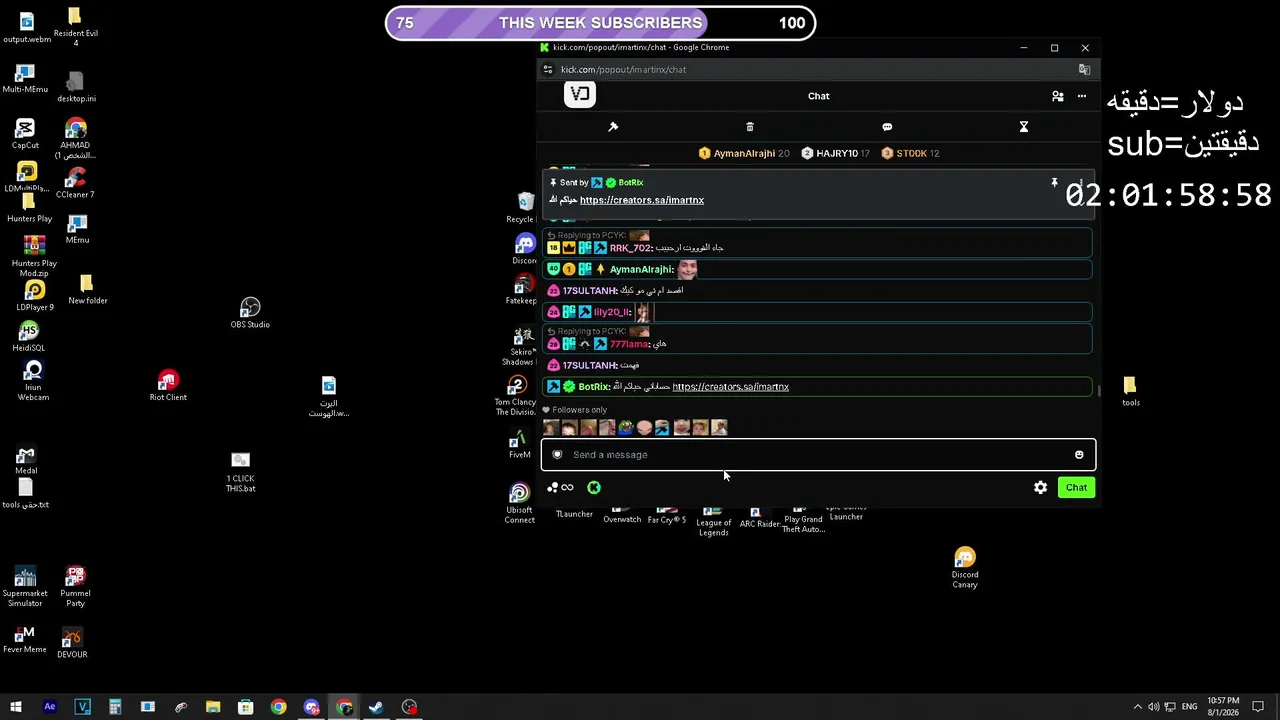Open the notification center icon

pyautogui.click(x=1258, y=707)
